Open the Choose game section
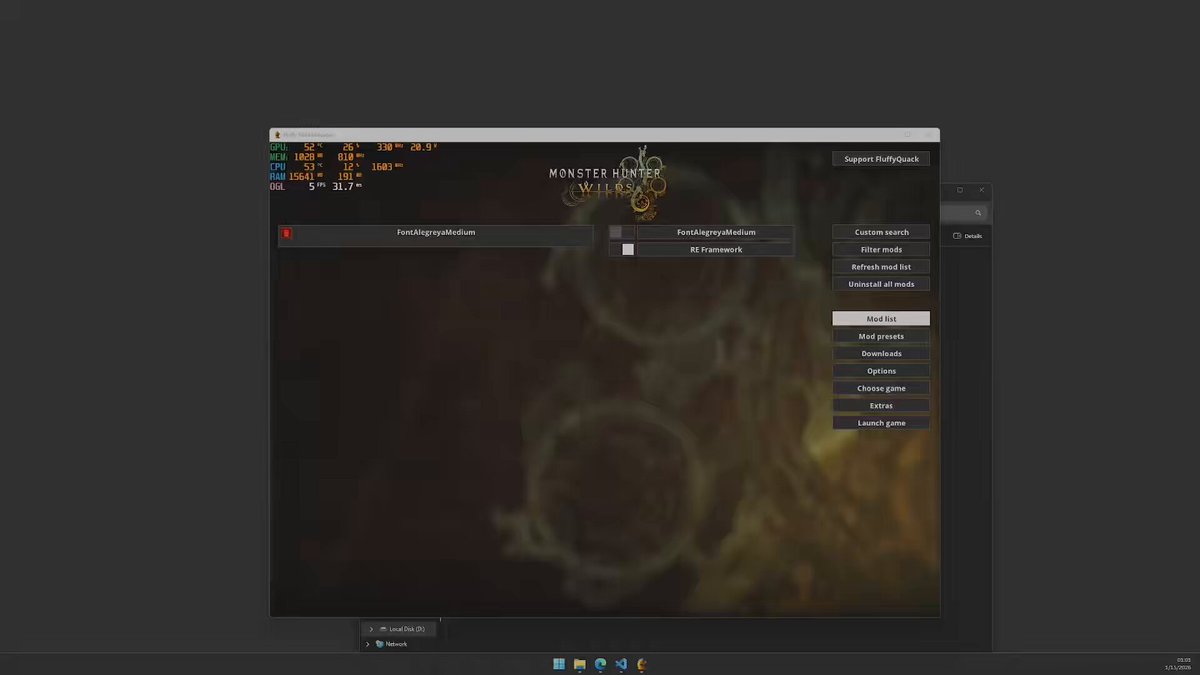This screenshot has height=675, width=1200. [881, 388]
